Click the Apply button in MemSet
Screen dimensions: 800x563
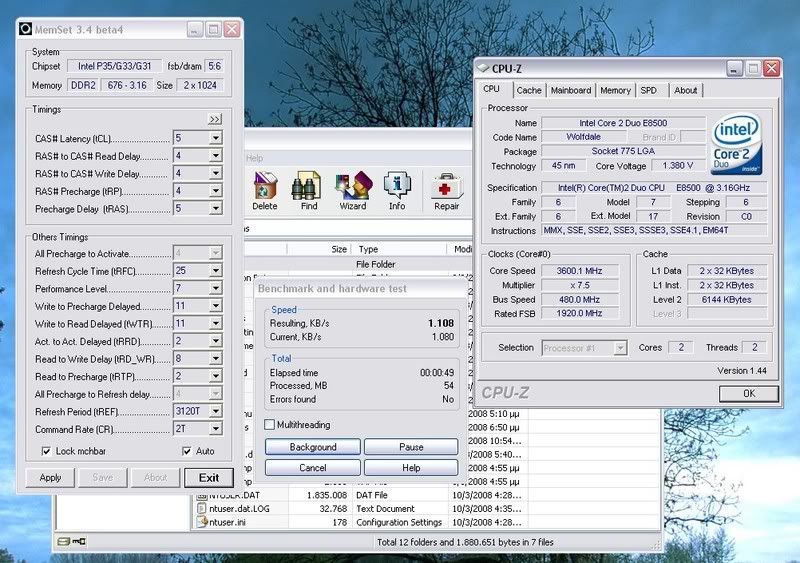(x=50, y=478)
